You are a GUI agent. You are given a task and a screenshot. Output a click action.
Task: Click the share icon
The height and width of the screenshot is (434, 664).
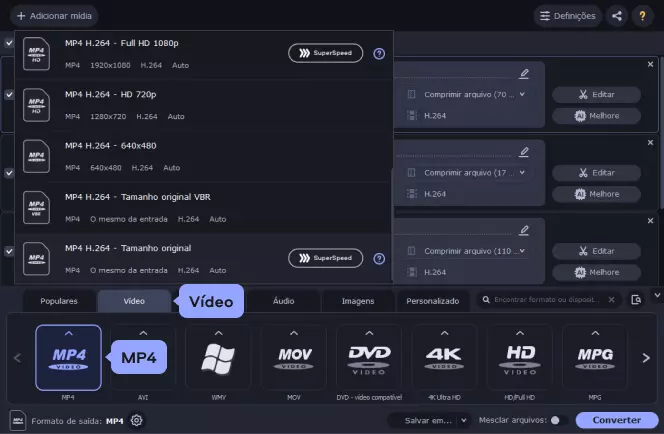pyautogui.click(x=617, y=16)
